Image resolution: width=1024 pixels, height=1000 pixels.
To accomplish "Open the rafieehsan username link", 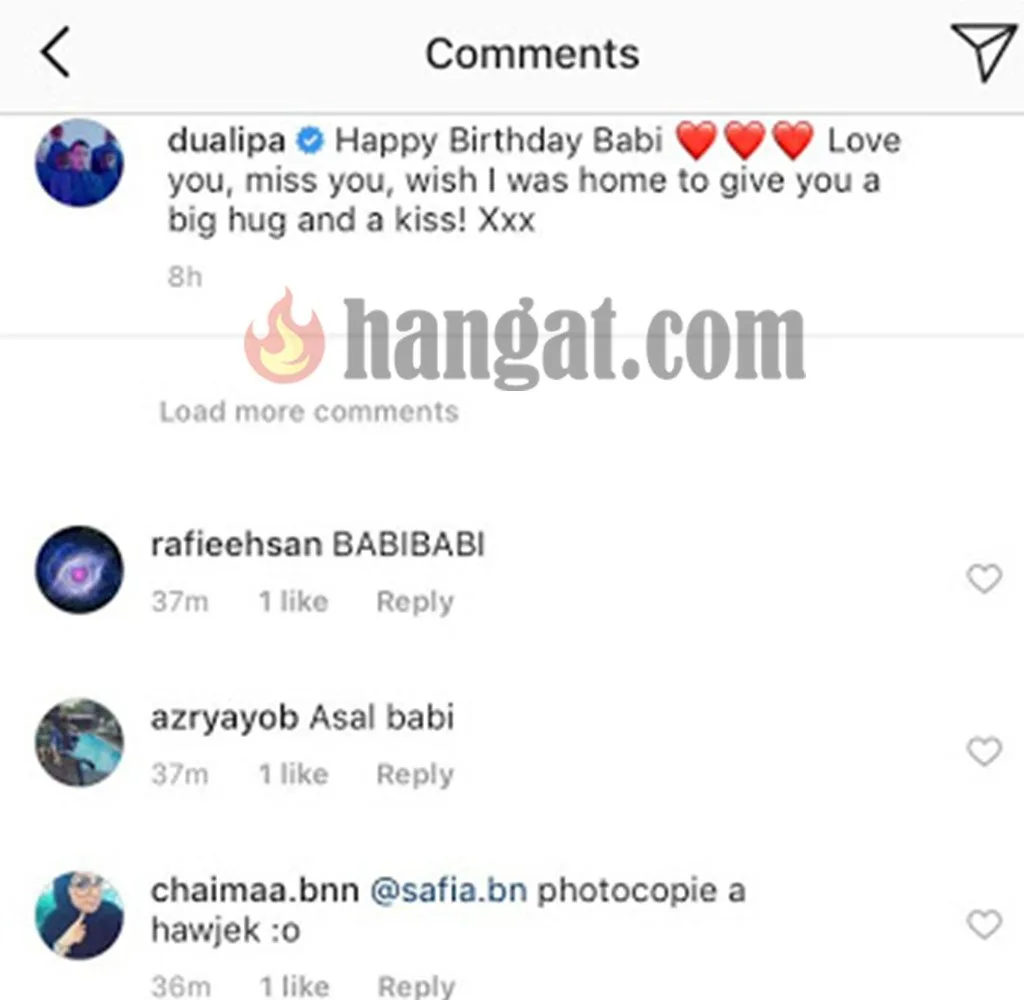I will coord(236,545).
